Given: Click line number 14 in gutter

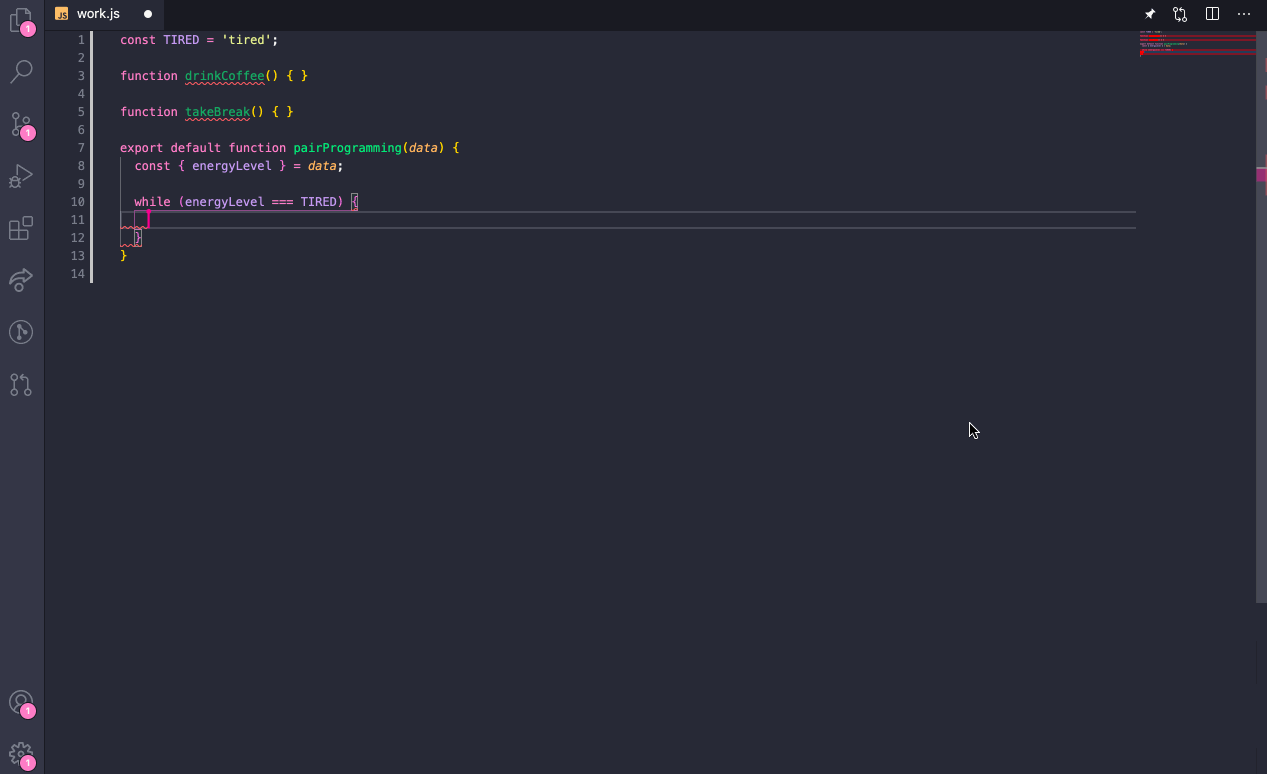Looking at the screenshot, I should [x=78, y=274].
